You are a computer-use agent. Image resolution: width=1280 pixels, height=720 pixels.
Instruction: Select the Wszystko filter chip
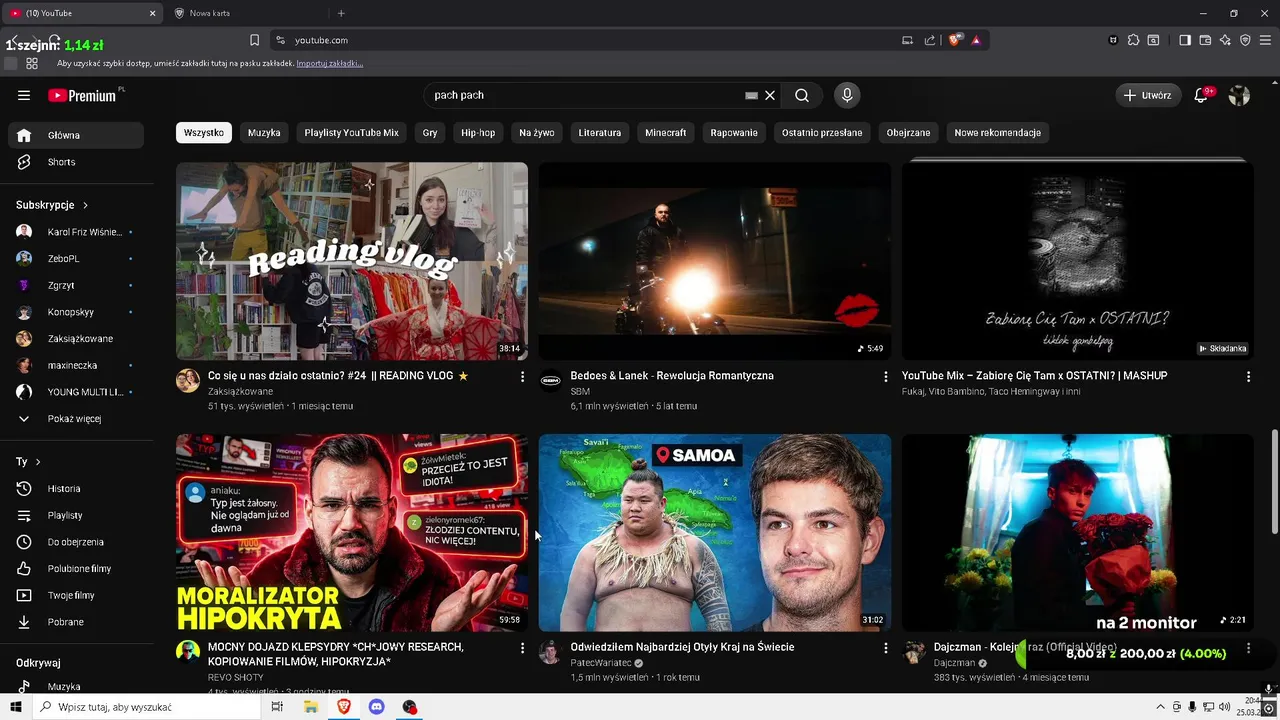point(204,132)
